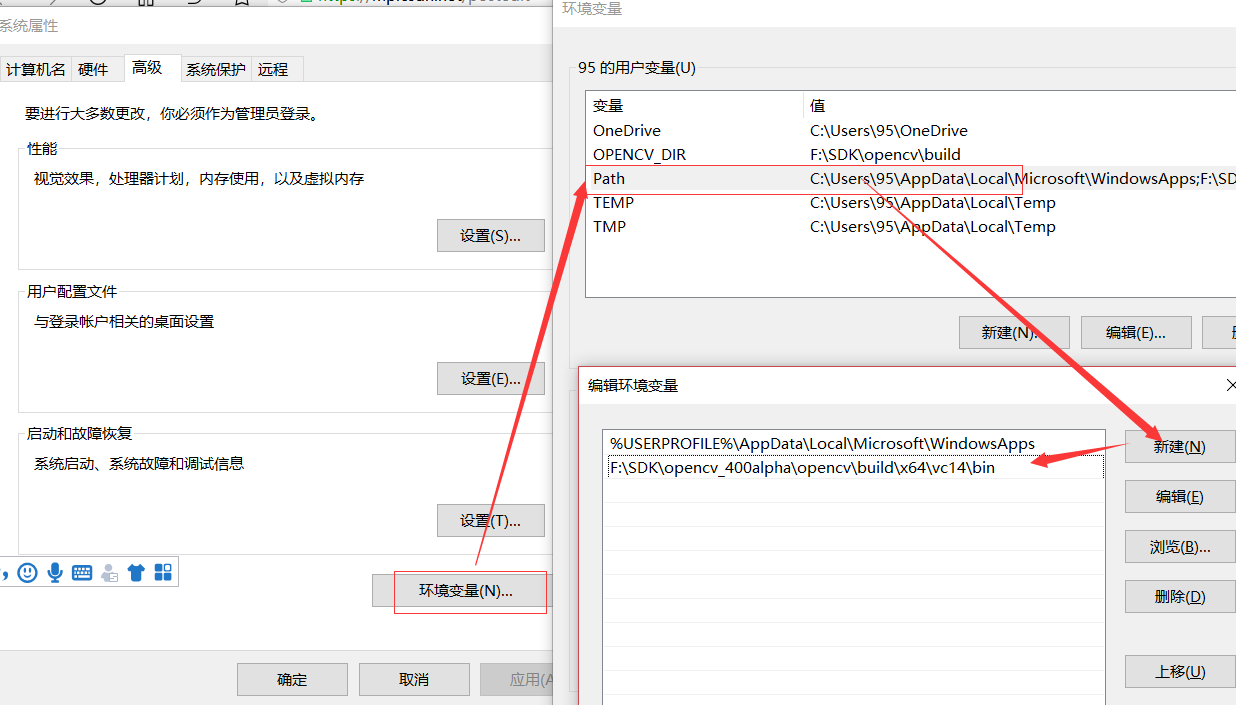Click the 设置(T)... startup recovery button
Viewport: 1236px width, 705px height.
491,521
